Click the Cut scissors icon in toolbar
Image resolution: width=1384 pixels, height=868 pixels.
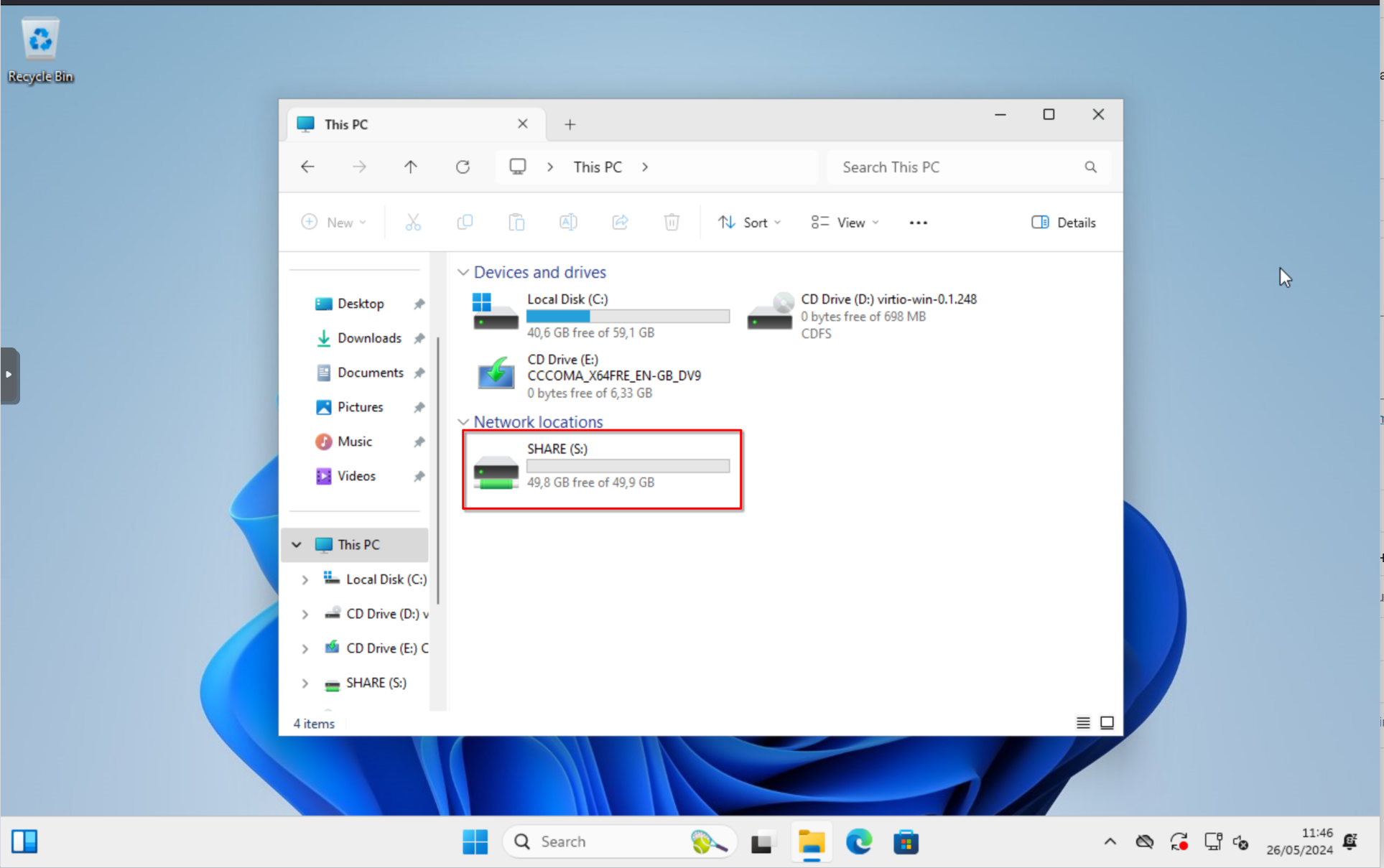(413, 223)
